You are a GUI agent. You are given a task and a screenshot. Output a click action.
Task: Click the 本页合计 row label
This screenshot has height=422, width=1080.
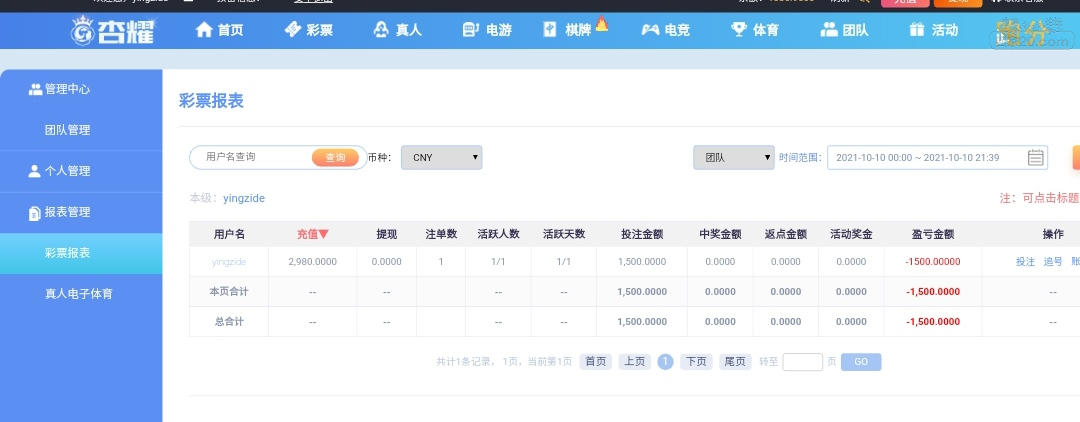[x=229, y=292]
